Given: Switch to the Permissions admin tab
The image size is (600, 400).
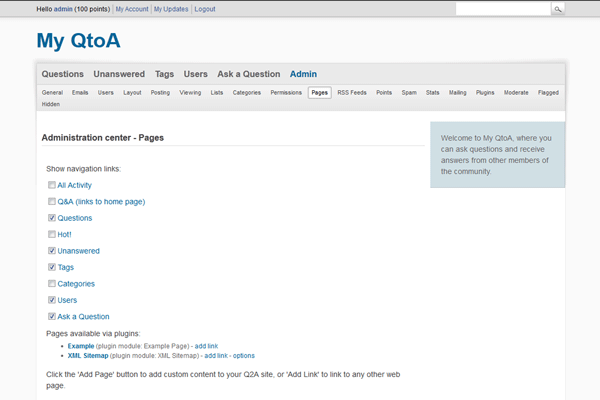Looking at the screenshot, I should click(286, 92).
